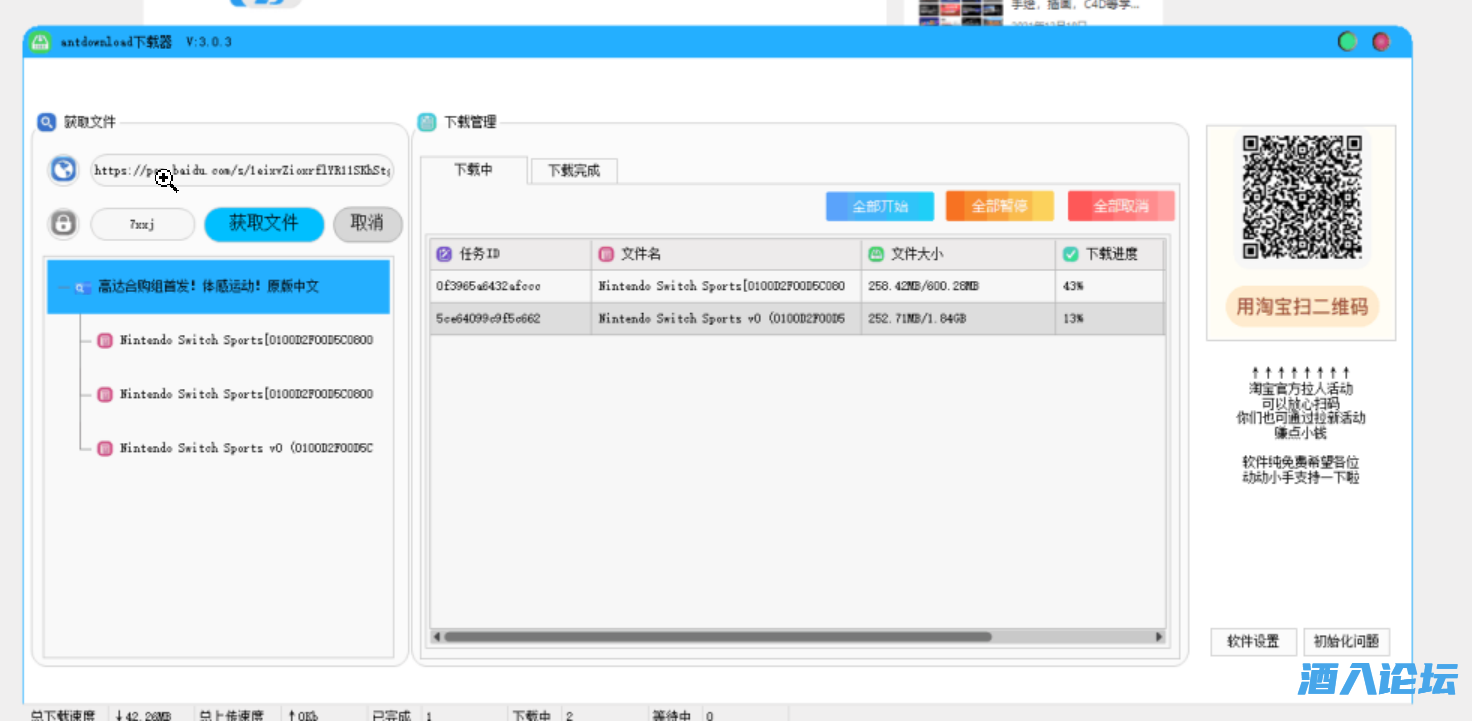This screenshot has width=1472, height=721.
Task: Click task ID 5ce64099c9f5c662 cell
Action: pyautogui.click(x=511, y=319)
